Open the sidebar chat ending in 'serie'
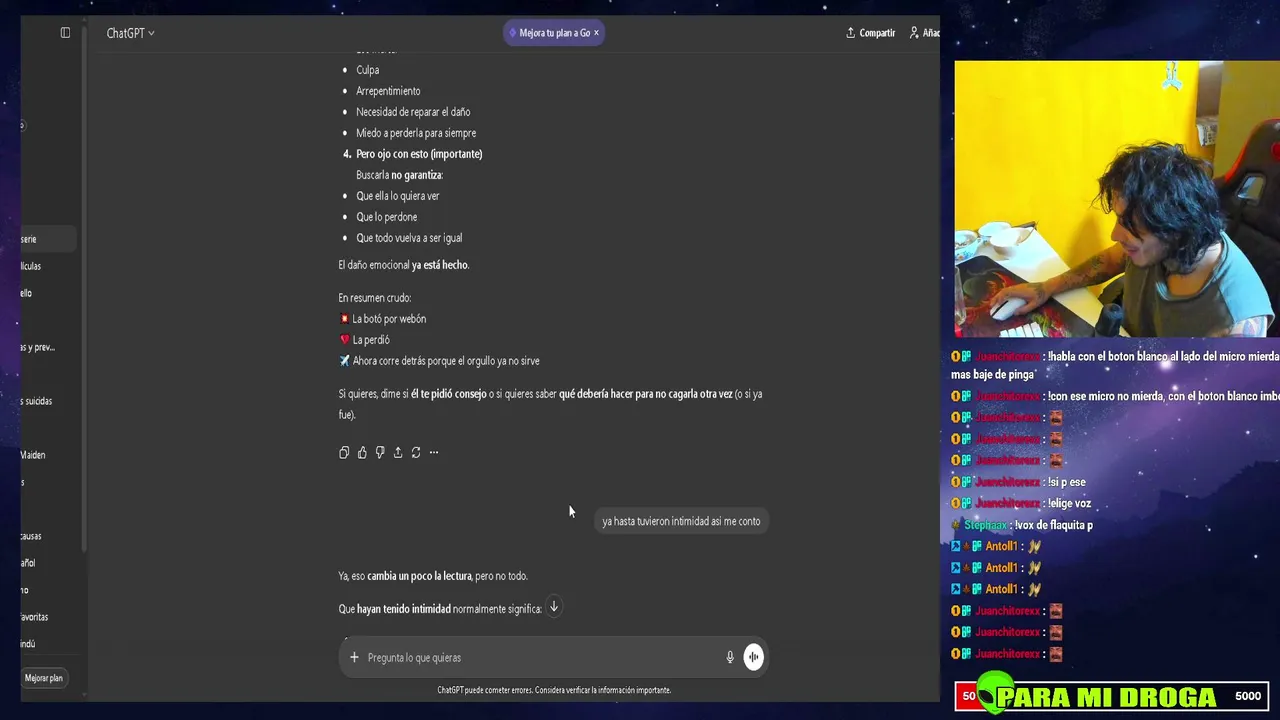Screen dimensions: 1280x720 [x=47, y=239]
